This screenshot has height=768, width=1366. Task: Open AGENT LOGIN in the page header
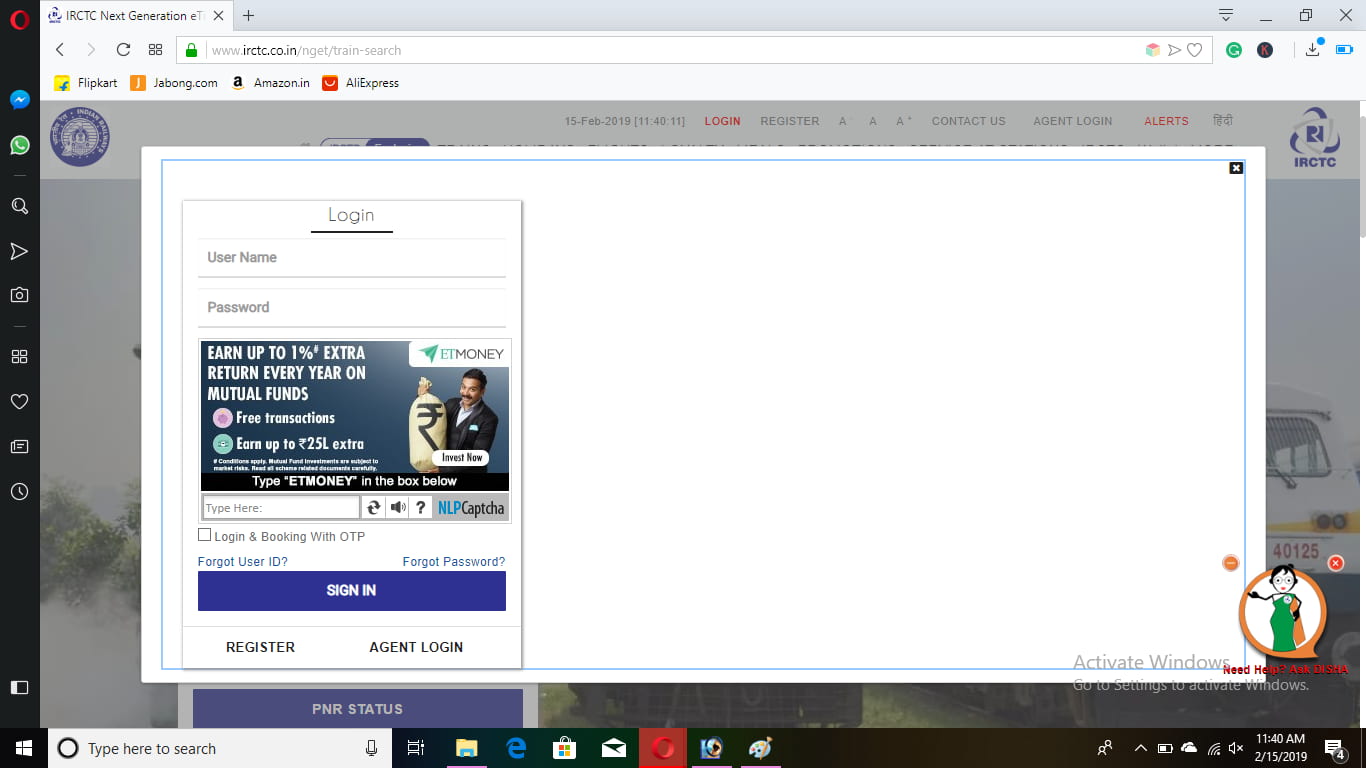[x=1073, y=121]
